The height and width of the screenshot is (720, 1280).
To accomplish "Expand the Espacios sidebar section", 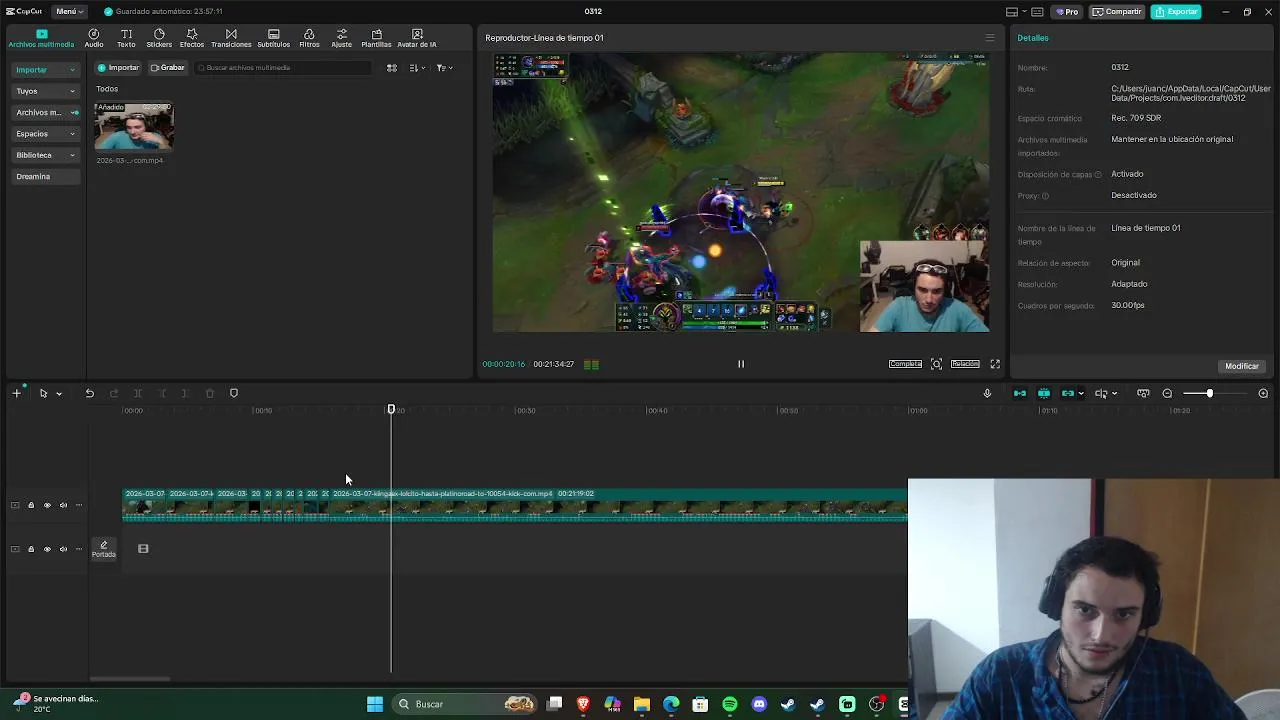I will click(x=45, y=133).
